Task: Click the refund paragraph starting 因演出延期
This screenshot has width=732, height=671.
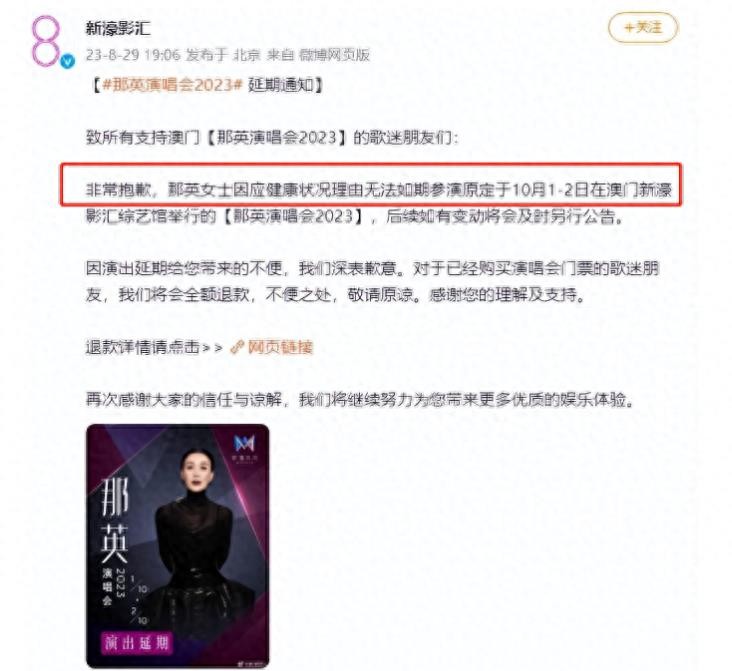Action: (372, 282)
